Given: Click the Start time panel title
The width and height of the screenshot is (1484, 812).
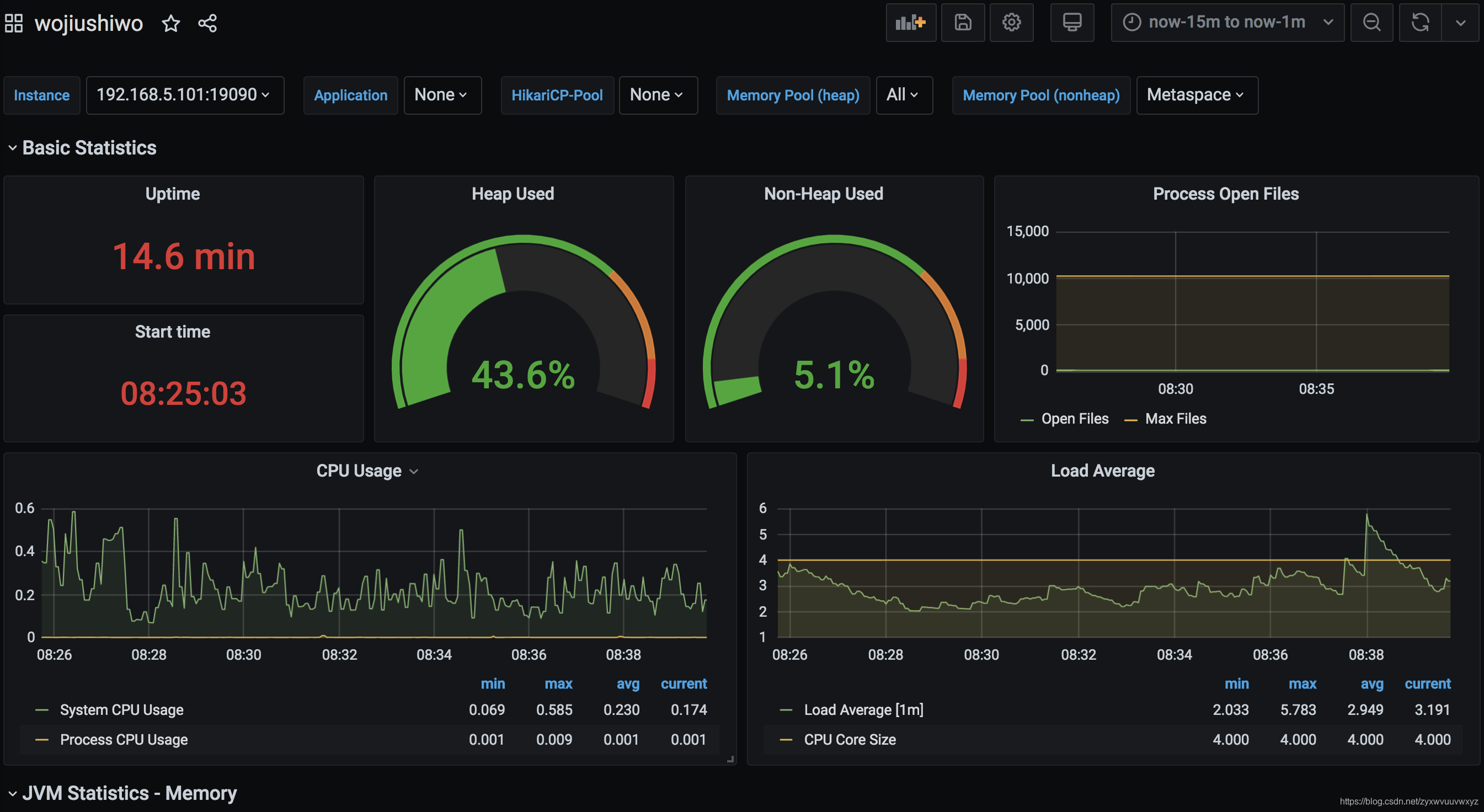Looking at the screenshot, I should click(x=172, y=332).
